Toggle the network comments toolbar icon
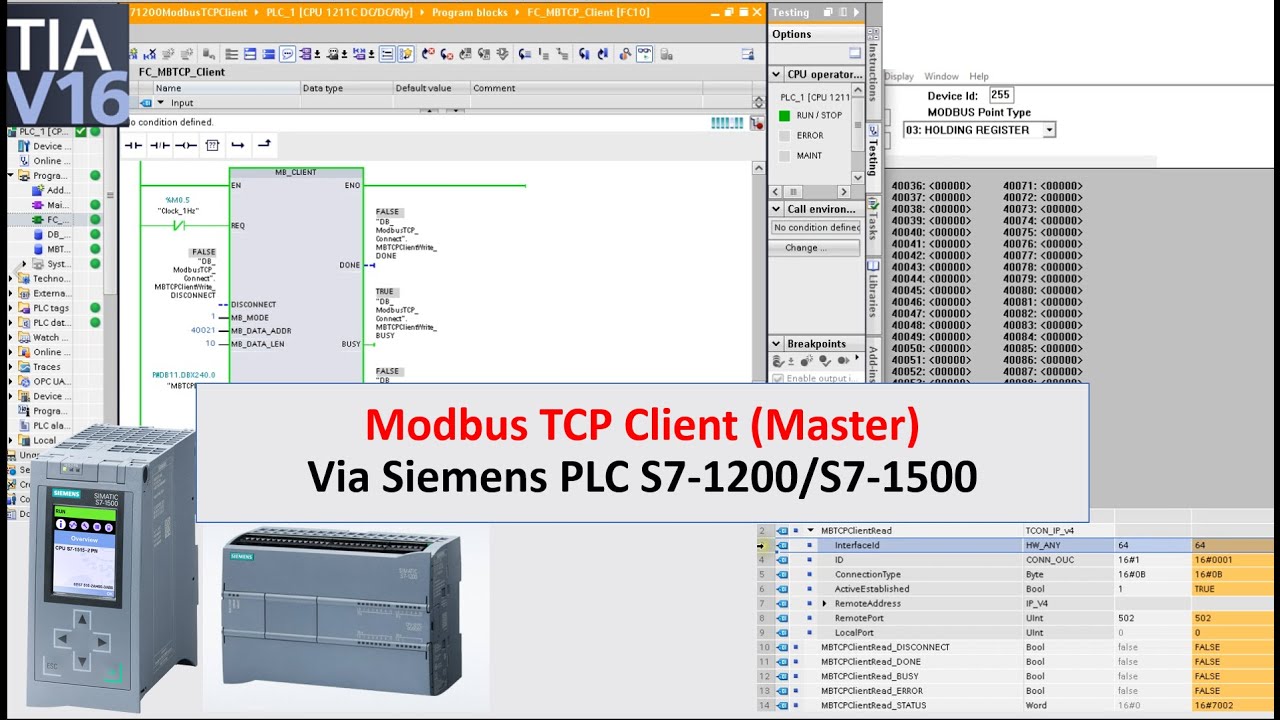This screenshot has width=1280, height=720. click(x=287, y=54)
